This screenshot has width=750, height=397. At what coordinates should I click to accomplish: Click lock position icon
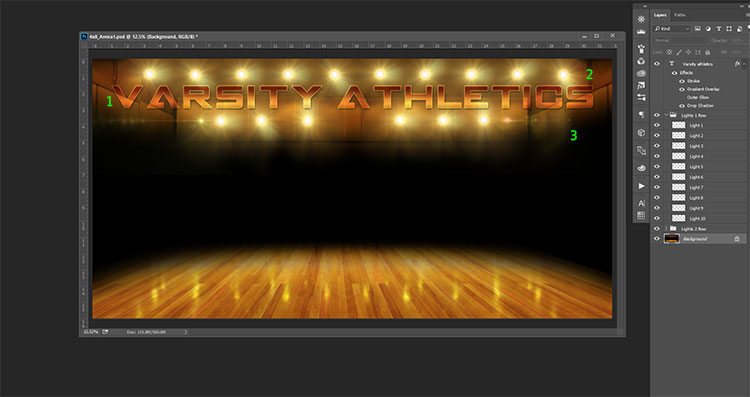tap(689, 52)
